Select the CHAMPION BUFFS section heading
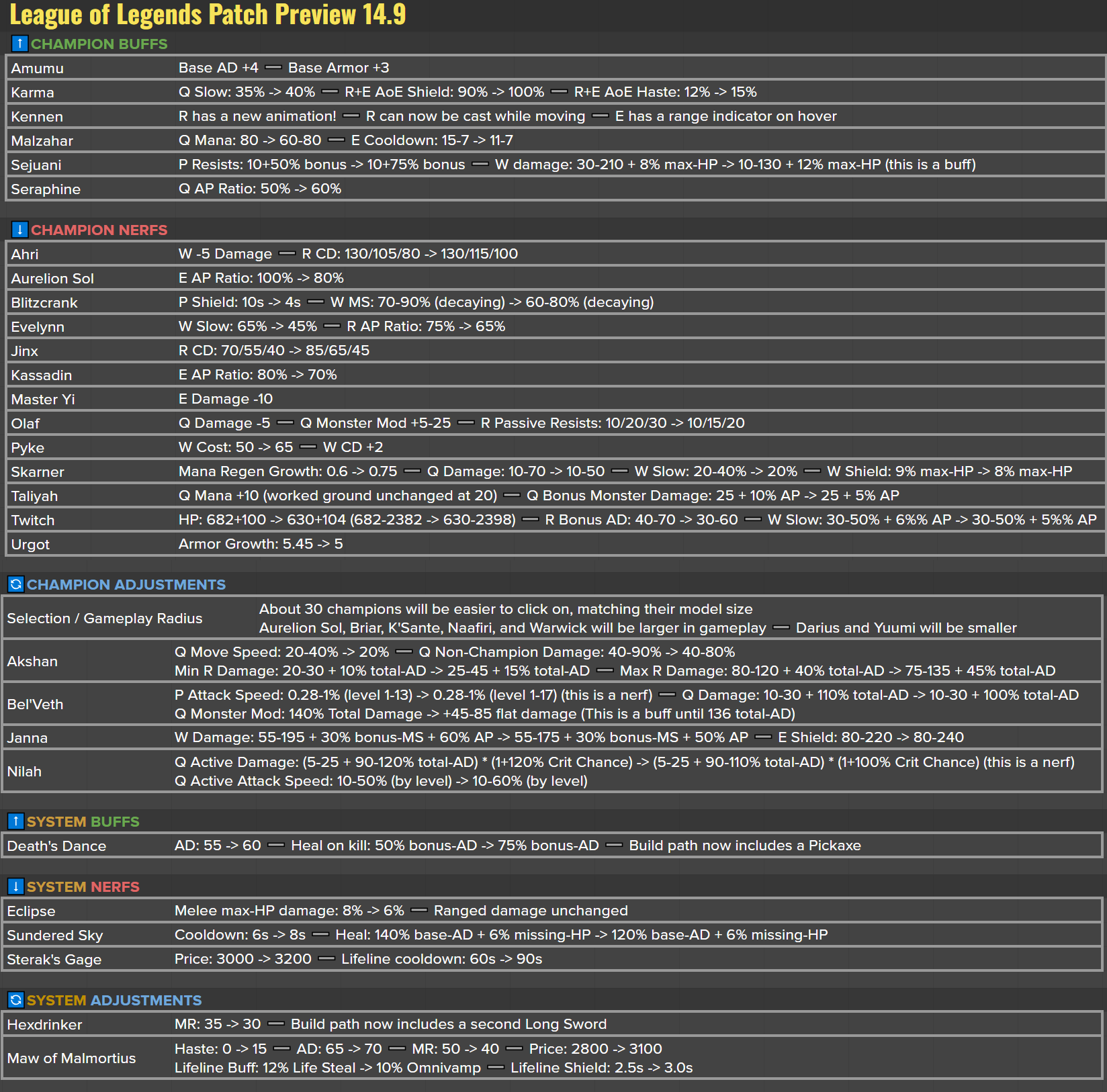 point(99,44)
